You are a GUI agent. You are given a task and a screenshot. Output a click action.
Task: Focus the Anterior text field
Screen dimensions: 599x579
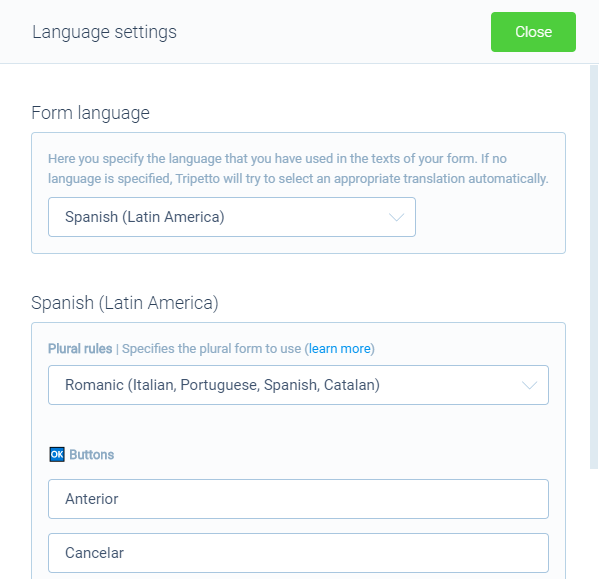click(x=298, y=499)
